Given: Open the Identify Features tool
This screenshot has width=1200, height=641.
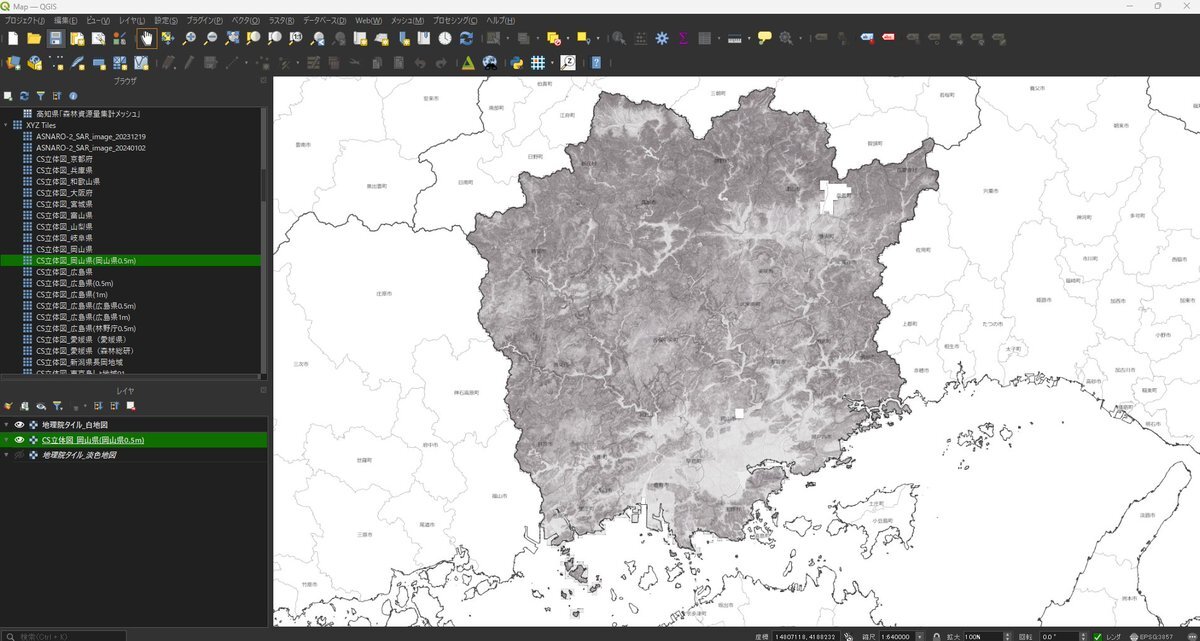Looking at the screenshot, I should (619, 38).
